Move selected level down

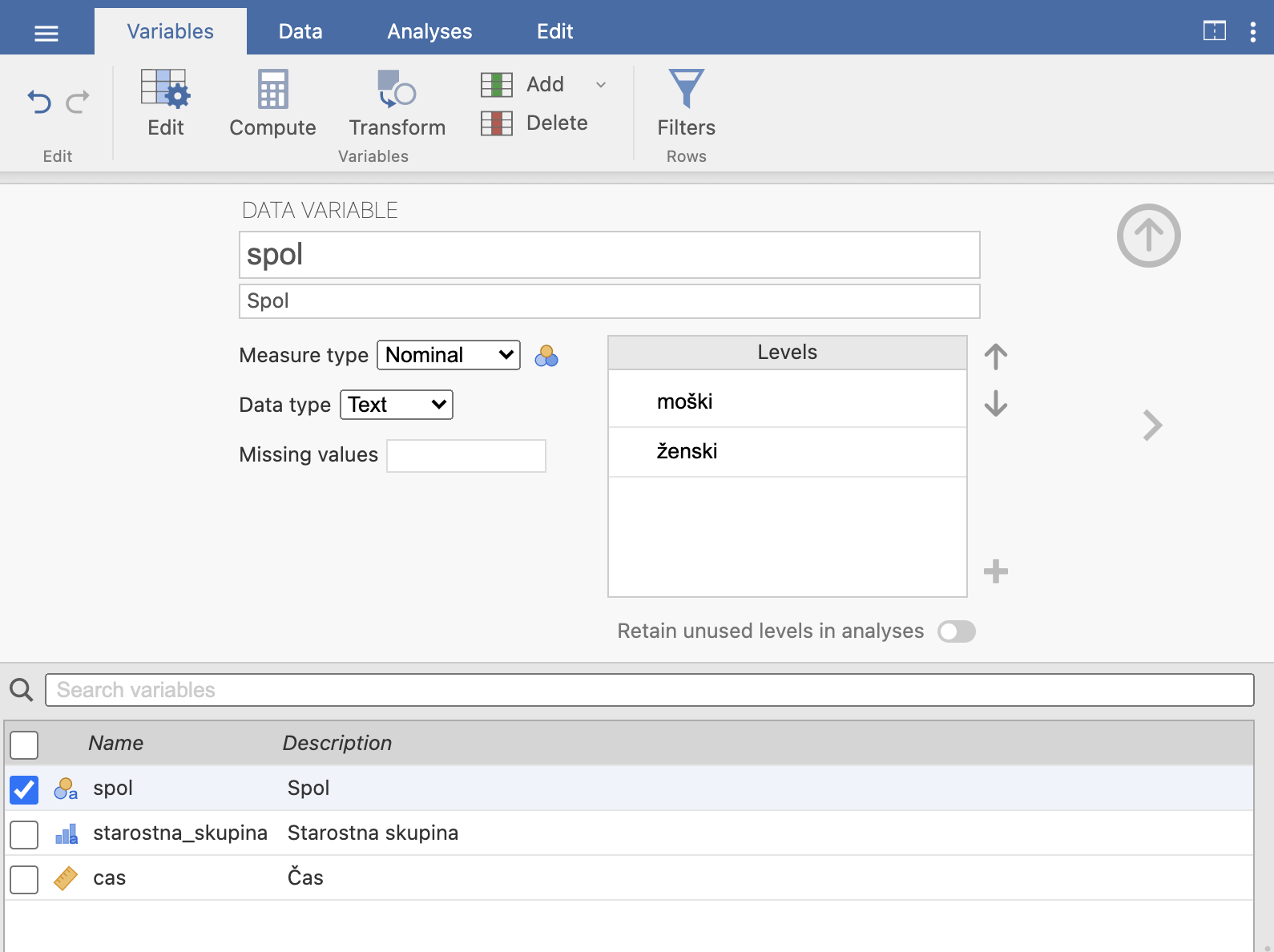pos(996,403)
